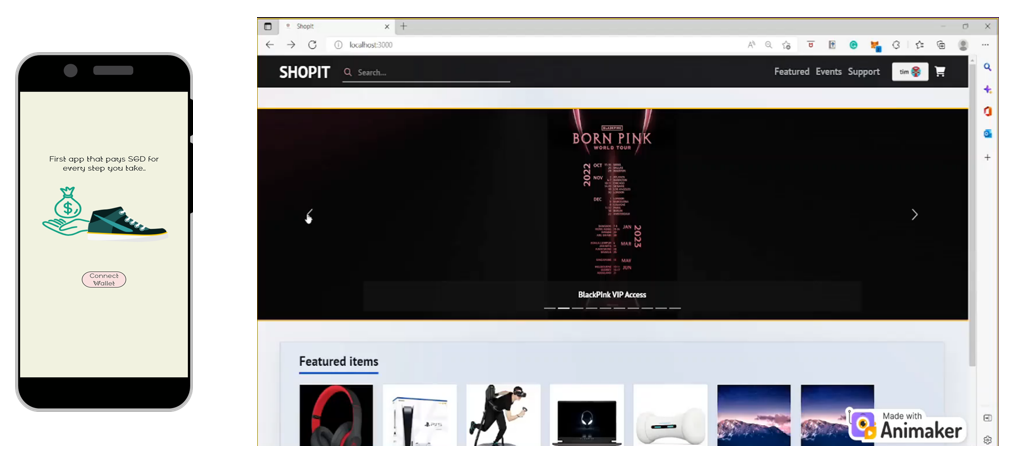Screen dimensions: 1028x457
Task: Open the Featured navigation link
Action: [791, 72]
